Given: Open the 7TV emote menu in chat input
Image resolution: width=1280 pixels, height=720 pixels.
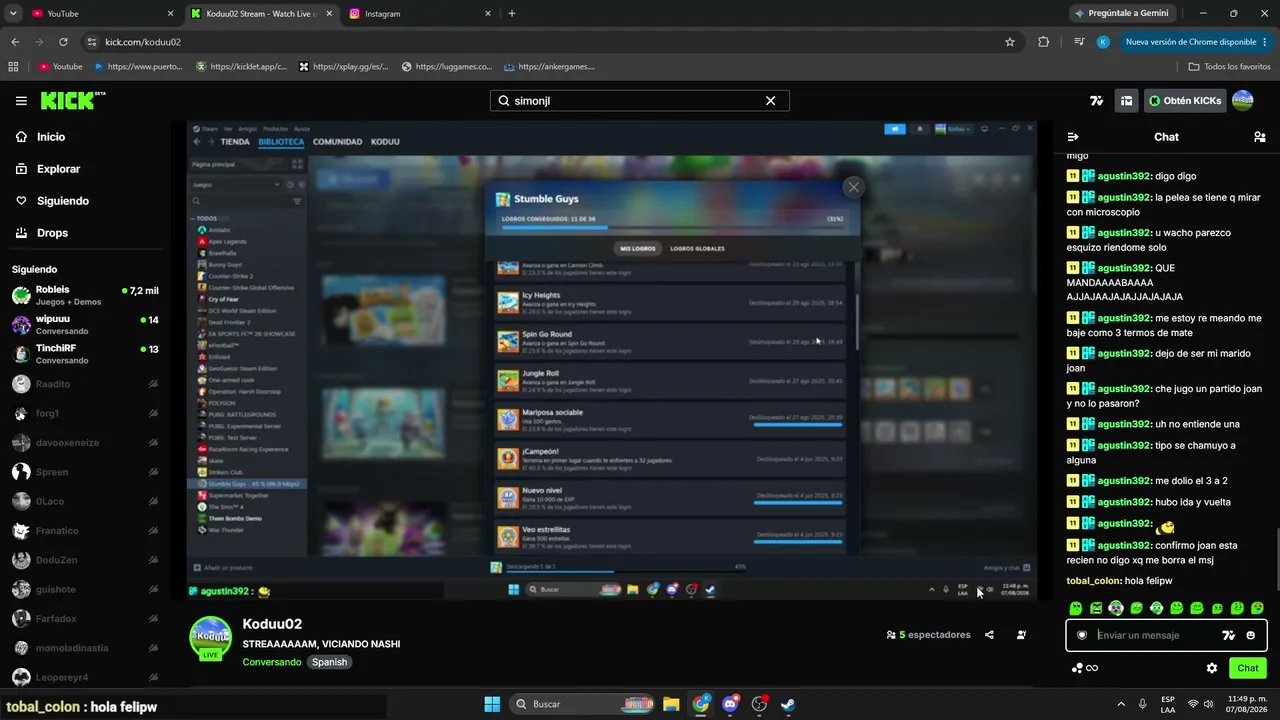Looking at the screenshot, I should coord(1229,635).
